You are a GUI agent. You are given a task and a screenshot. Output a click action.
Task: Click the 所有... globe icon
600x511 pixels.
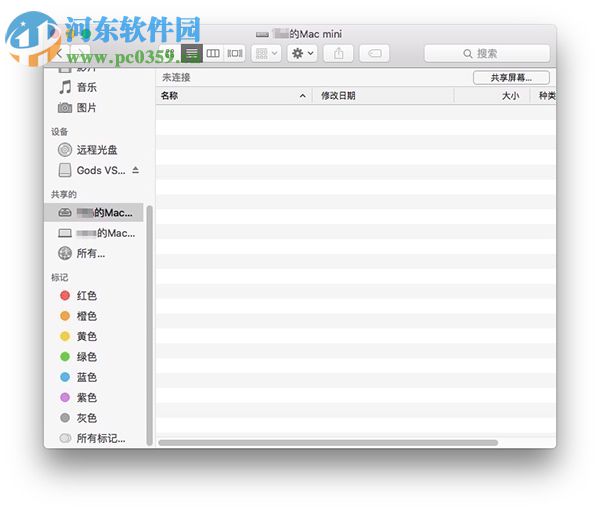coord(65,253)
